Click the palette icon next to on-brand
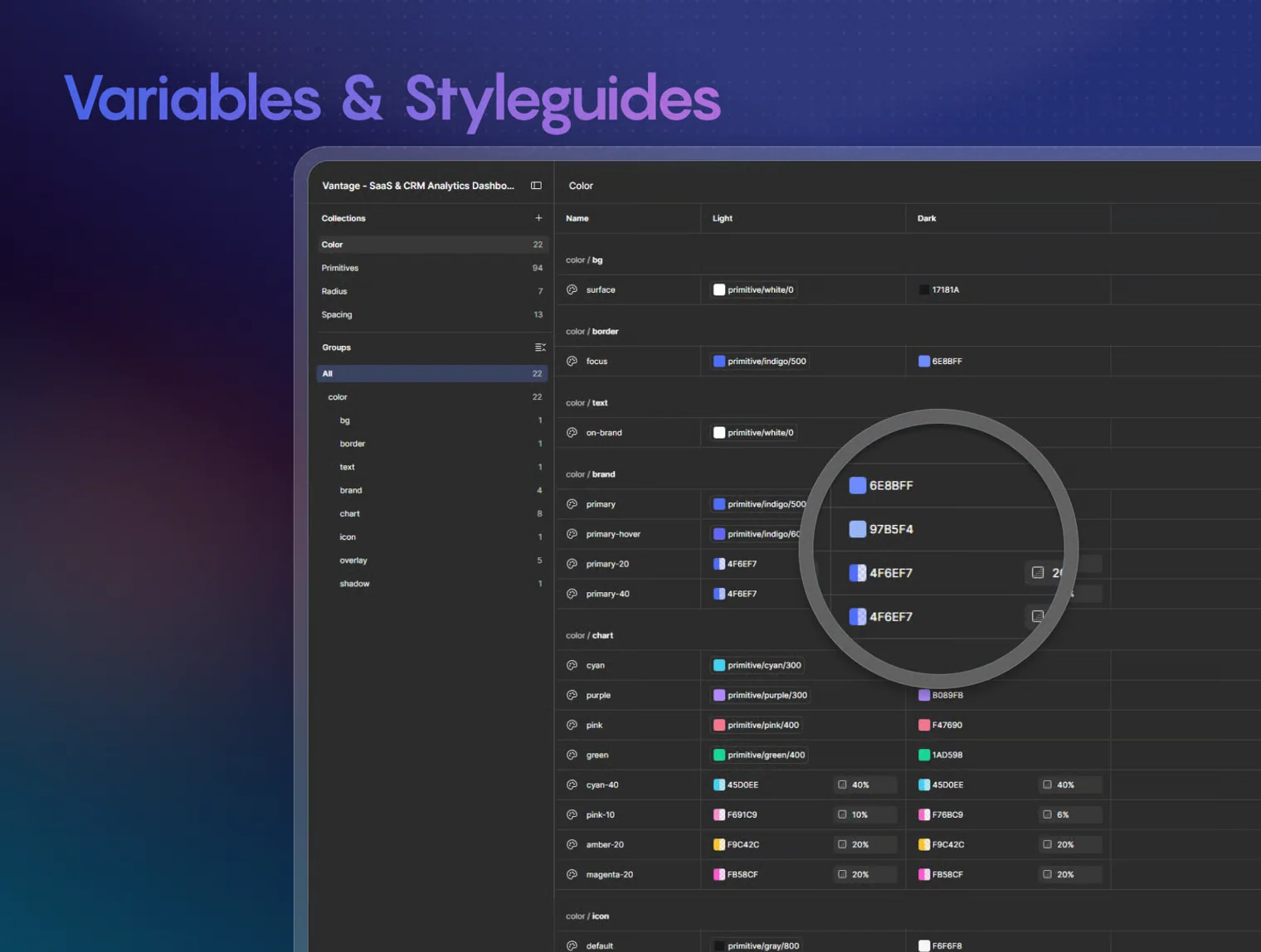Screen dimensions: 1261x952 tap(572, 433)
